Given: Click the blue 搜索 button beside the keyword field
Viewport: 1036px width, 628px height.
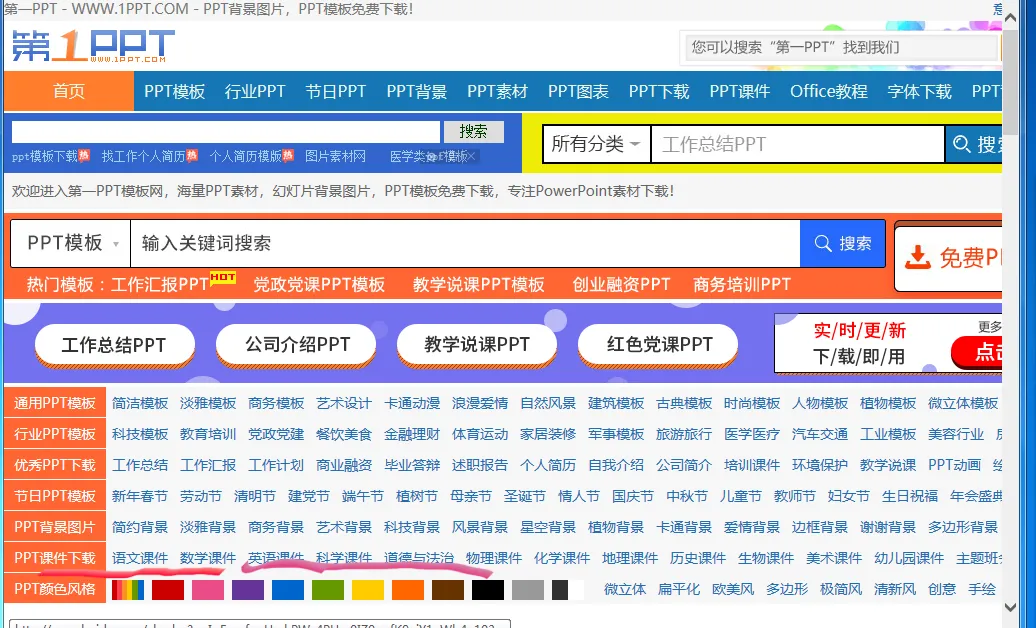Looking at the screenshot, I should coord(842,243).
